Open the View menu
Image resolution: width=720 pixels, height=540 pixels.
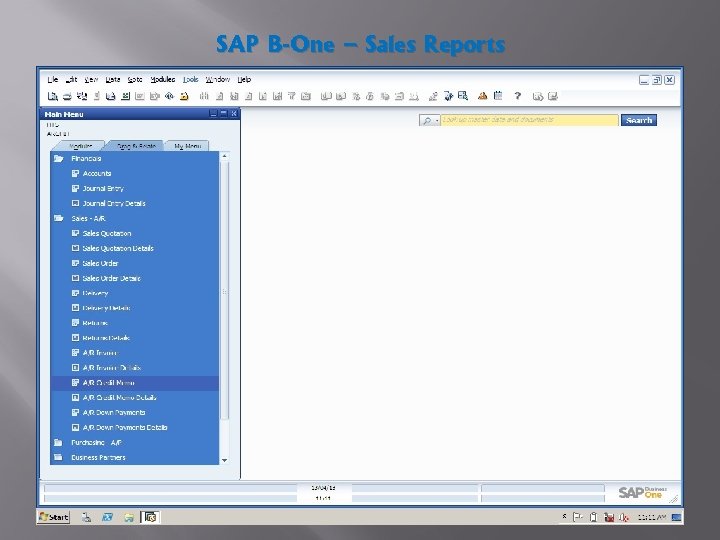[x=91, y=79]
